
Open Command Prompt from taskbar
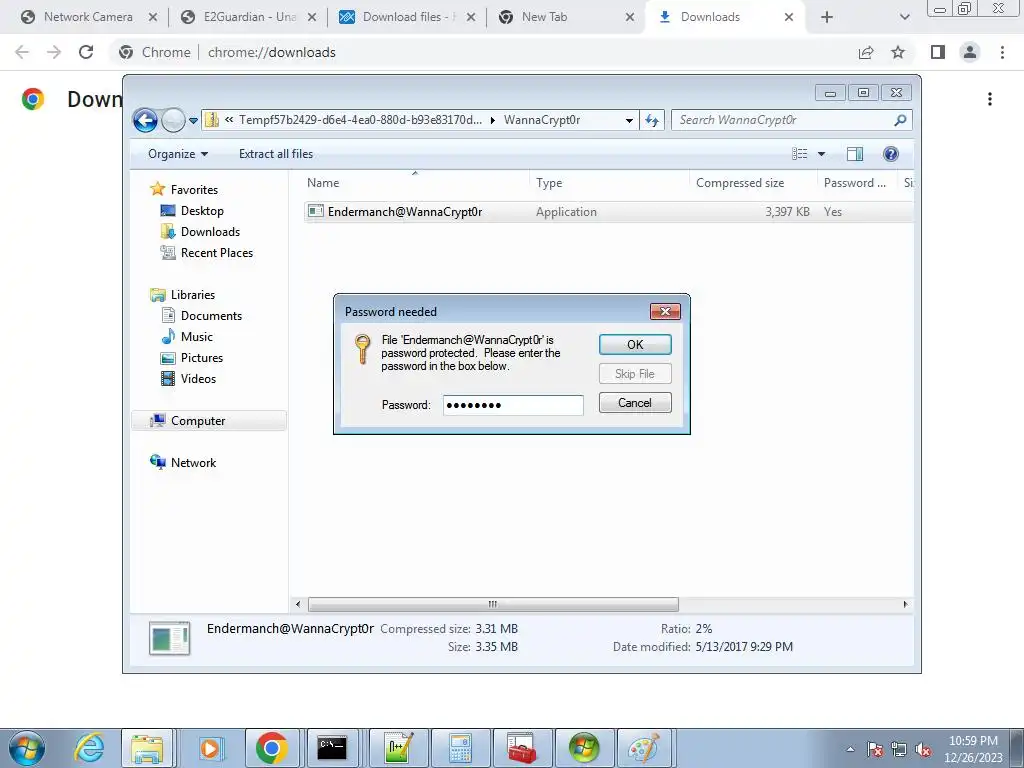pos(332,748)
